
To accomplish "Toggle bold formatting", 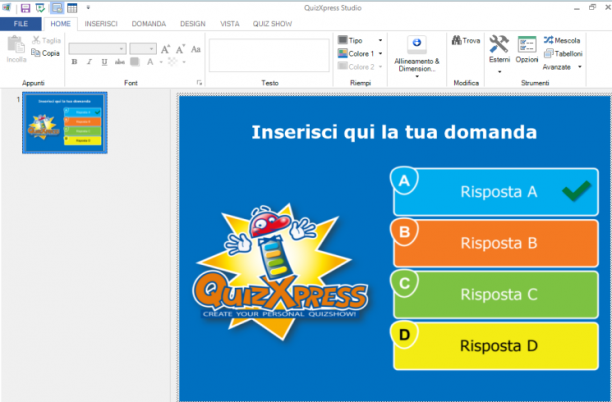I will [x=74, y=62].
